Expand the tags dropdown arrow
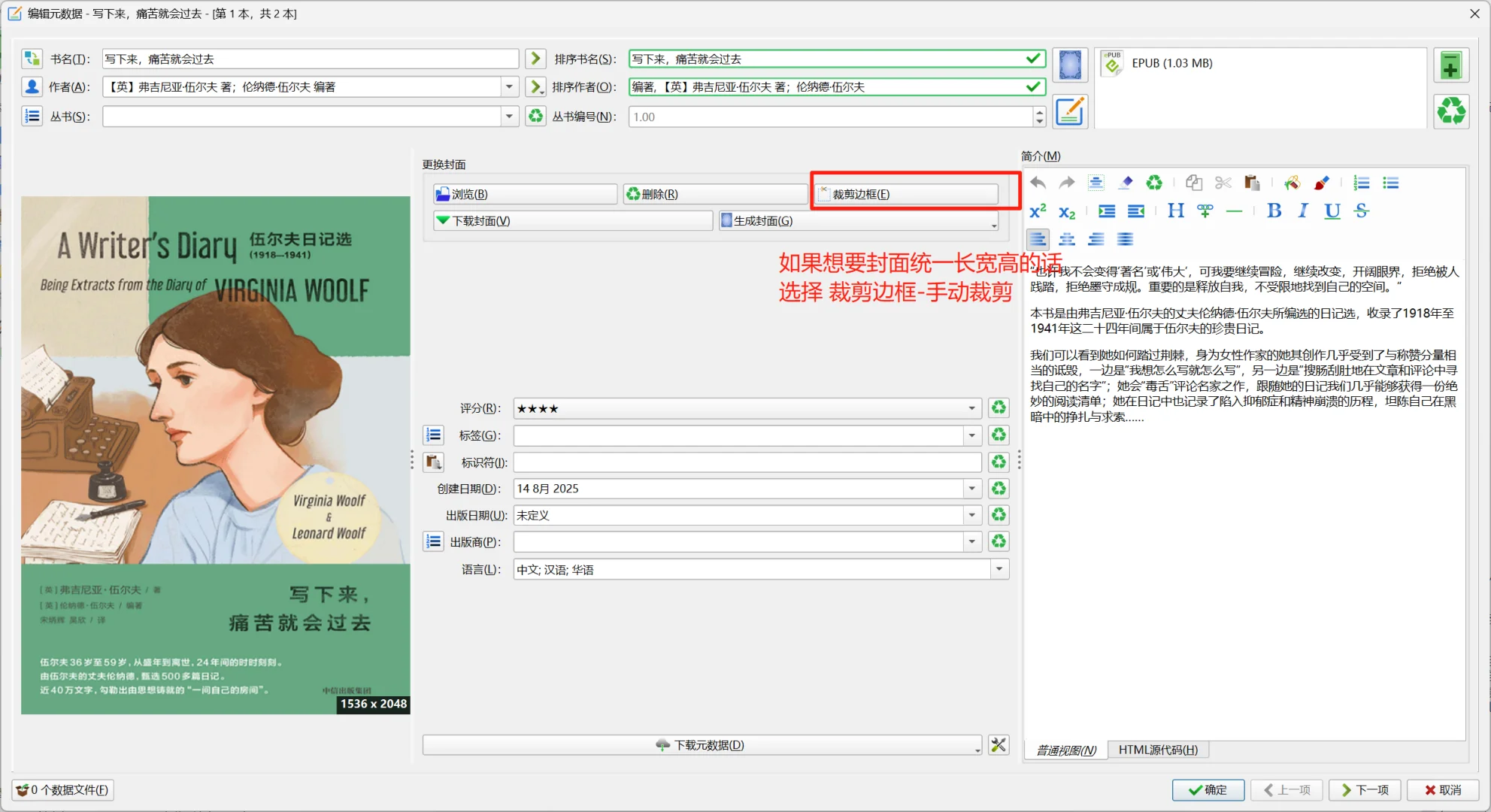Image resolution: width=1491 pixels, height=812 pixels. pos(971,435)
